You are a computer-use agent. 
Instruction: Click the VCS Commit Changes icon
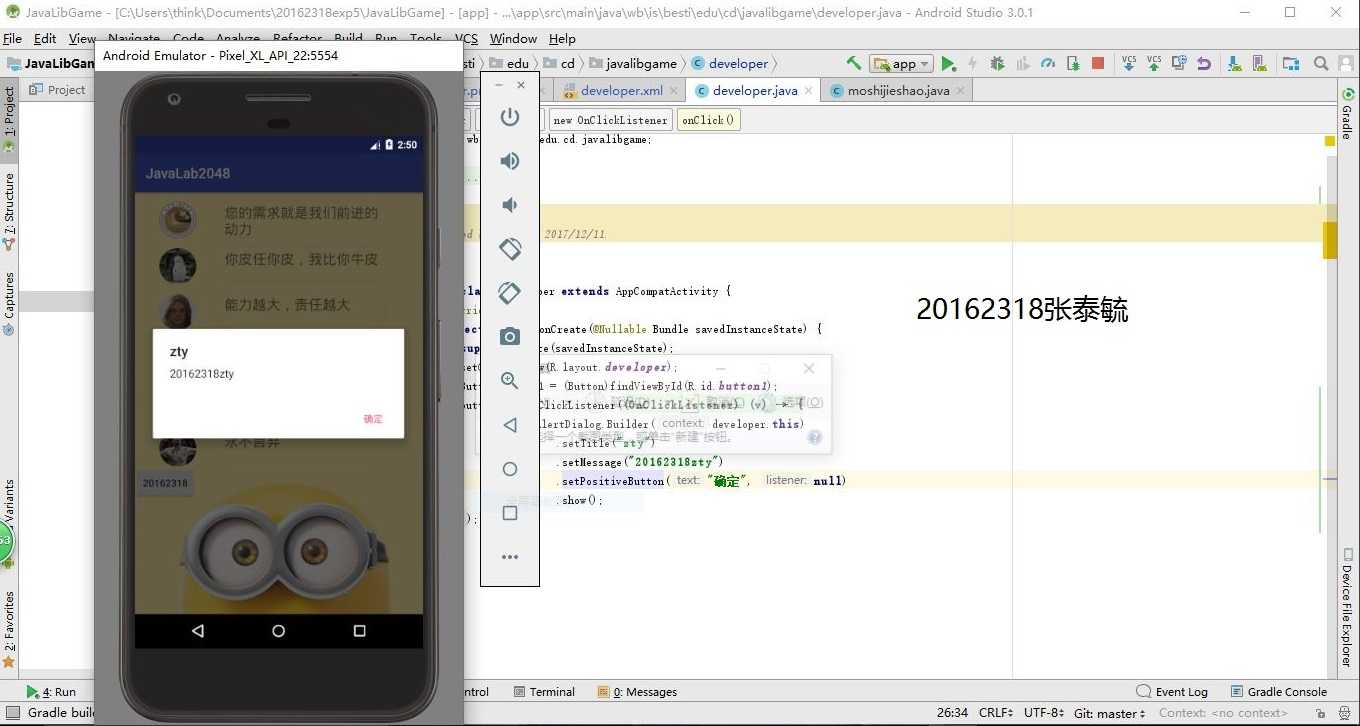(1154, 63)
